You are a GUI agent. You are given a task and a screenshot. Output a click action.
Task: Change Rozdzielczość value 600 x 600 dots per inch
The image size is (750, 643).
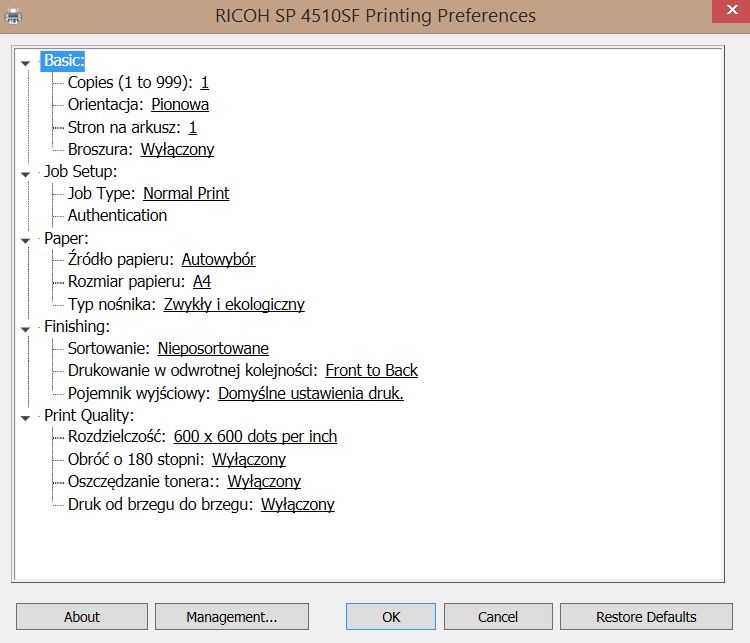click(255, 436)
